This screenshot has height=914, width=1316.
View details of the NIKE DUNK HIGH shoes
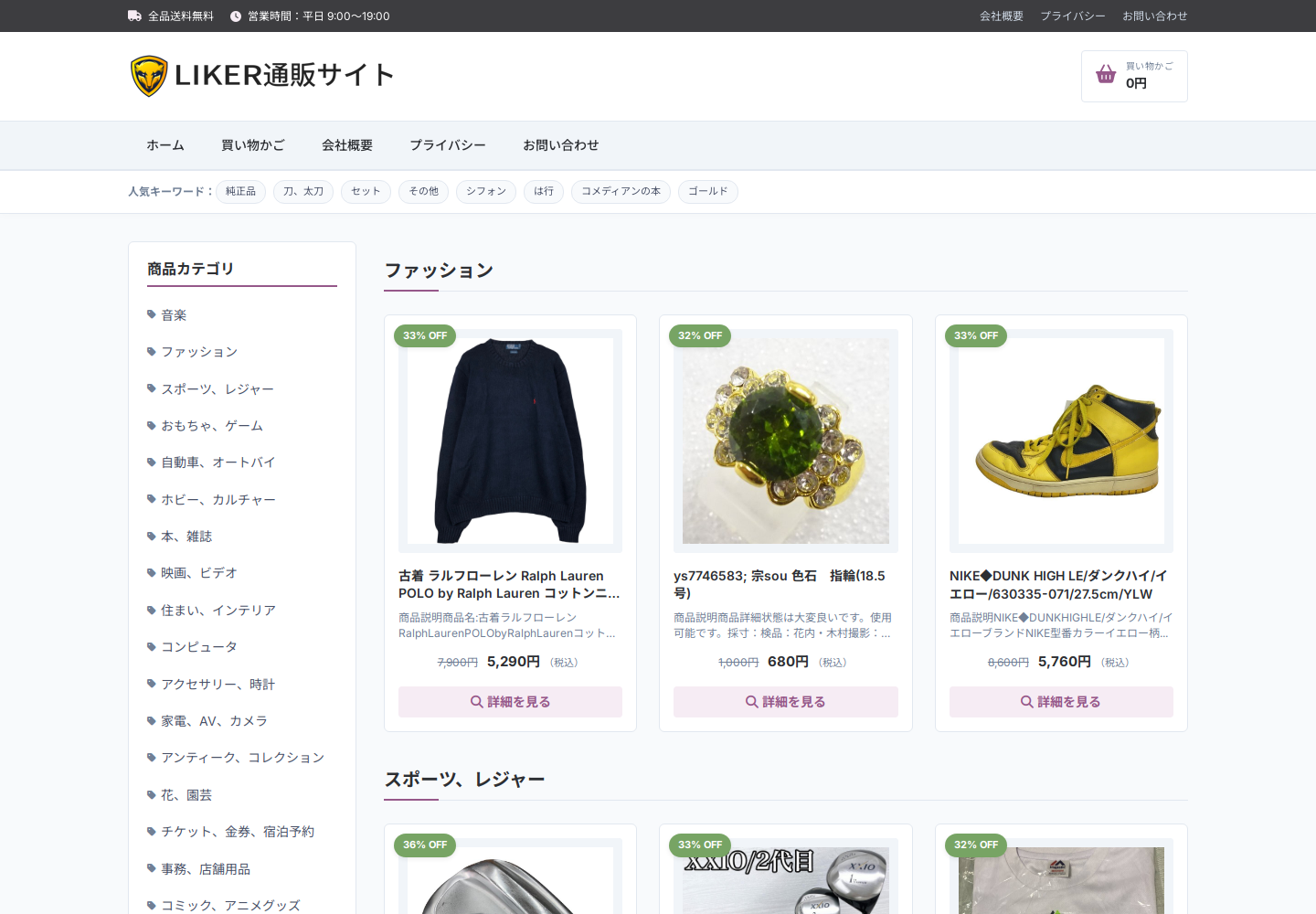tap(1061, 702)
